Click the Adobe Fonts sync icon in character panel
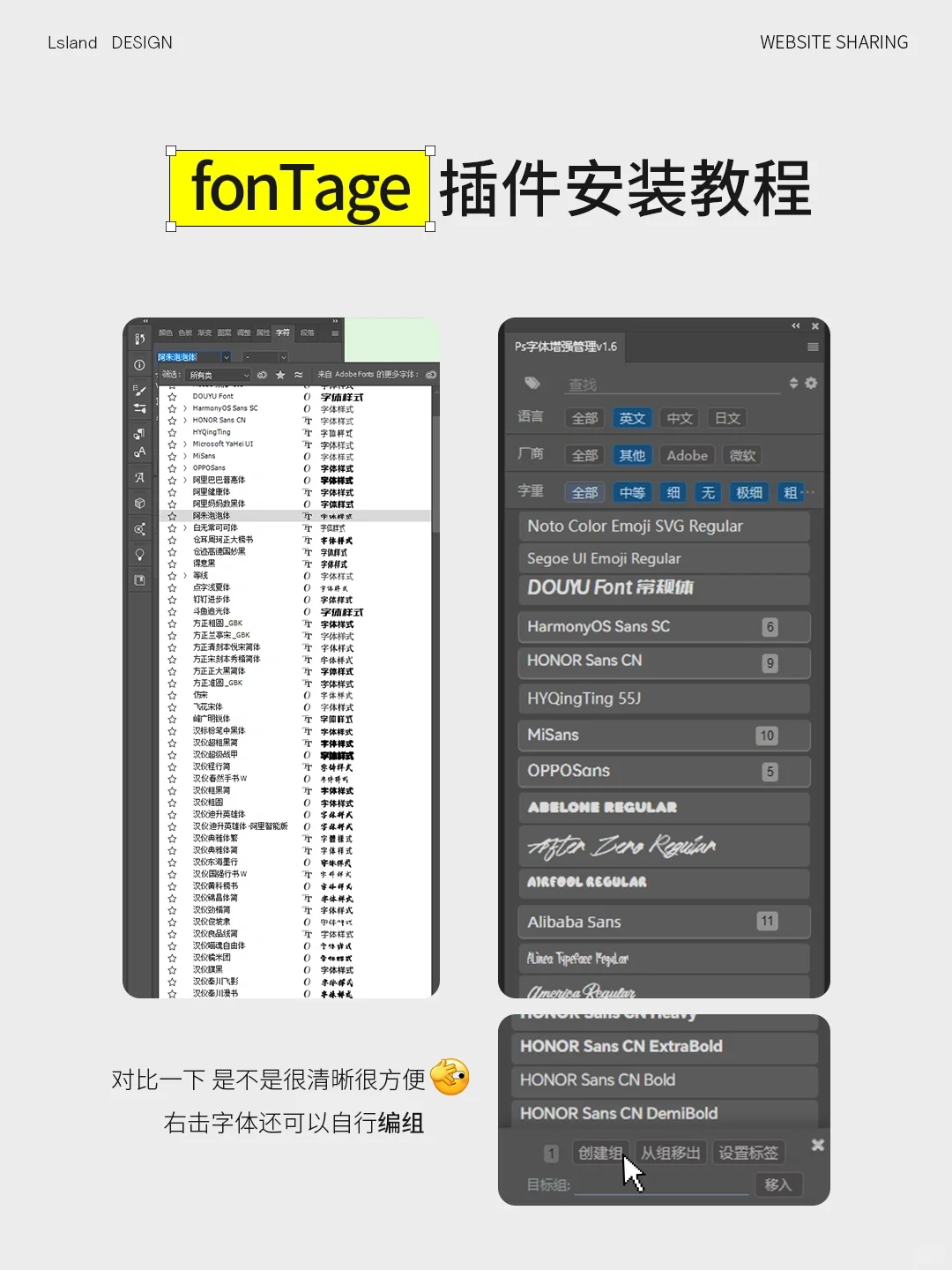 point(430,375)
